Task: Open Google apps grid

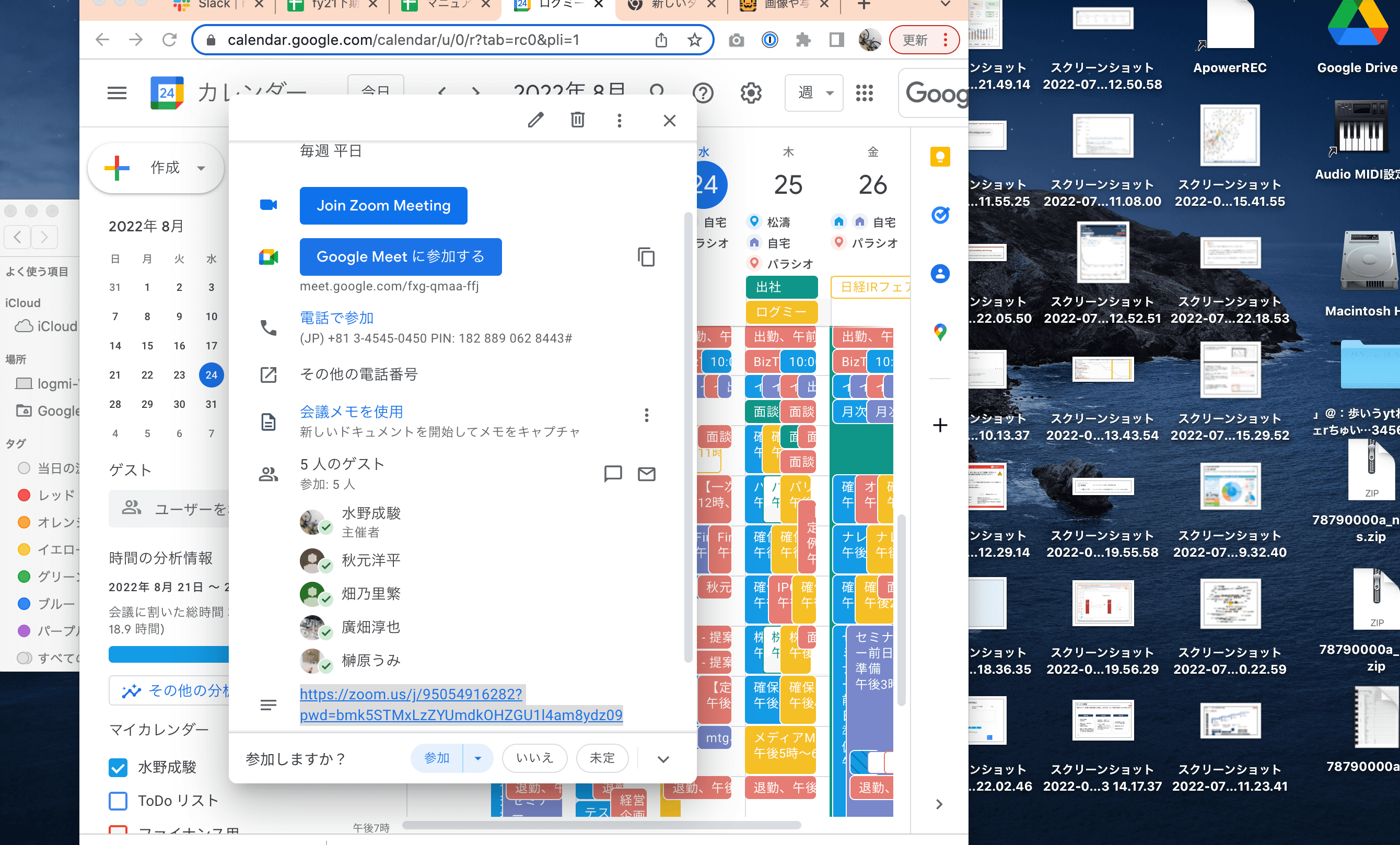Action: point(864,92)
